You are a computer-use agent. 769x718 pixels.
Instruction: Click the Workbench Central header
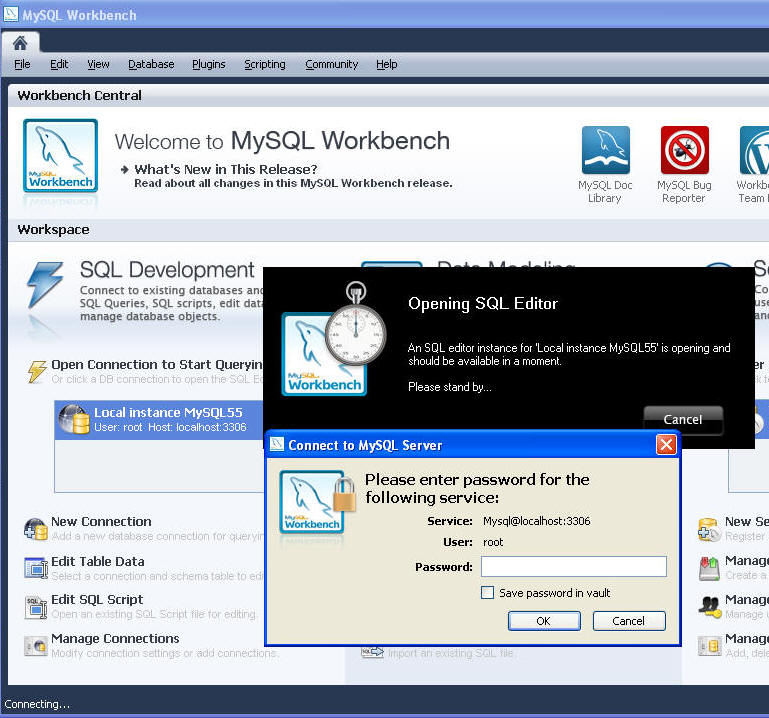coord(79,95)
